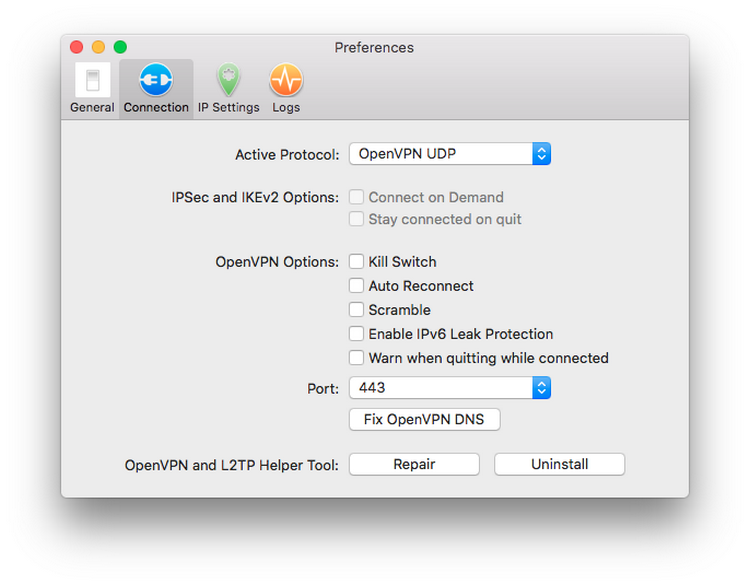The image size is (750, 585).
Task: Minimize Preferences with the yellow button
Action: (x=99, y=47)
